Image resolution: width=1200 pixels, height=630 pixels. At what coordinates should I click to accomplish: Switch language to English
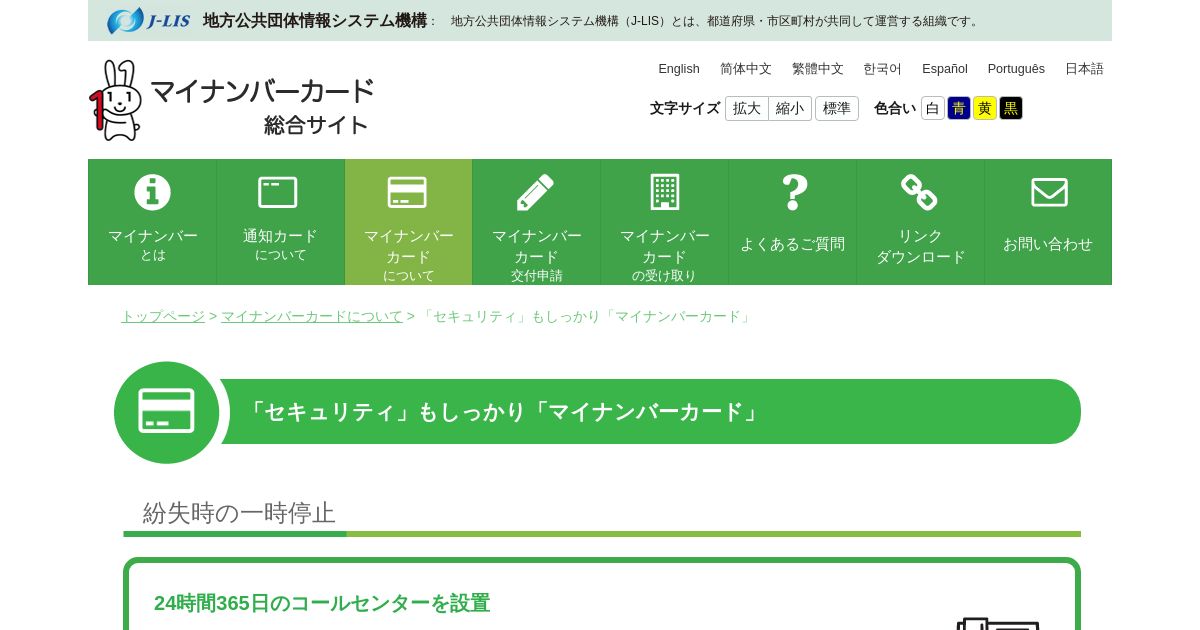click(679, 69)
